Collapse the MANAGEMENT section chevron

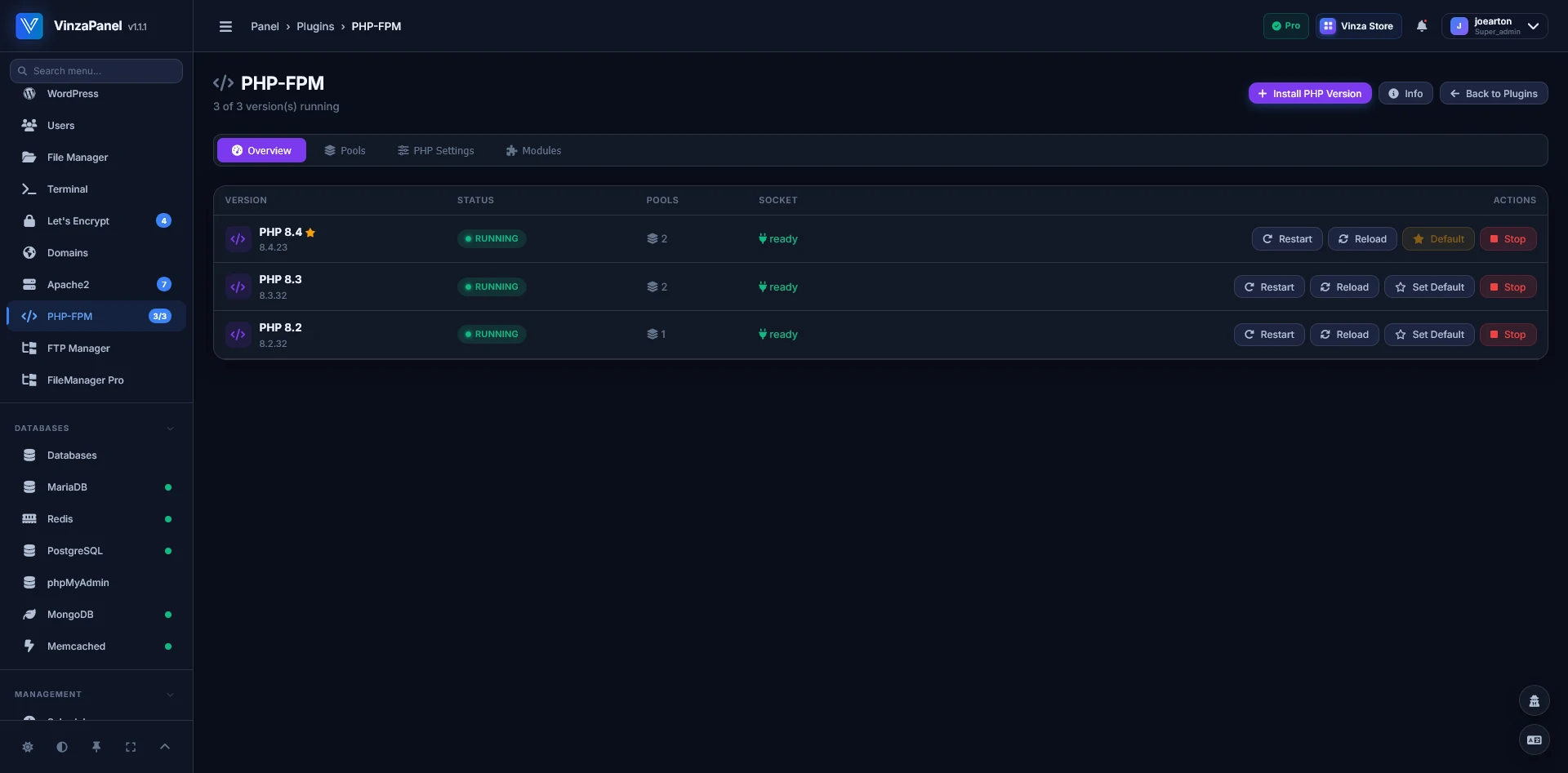170,695
